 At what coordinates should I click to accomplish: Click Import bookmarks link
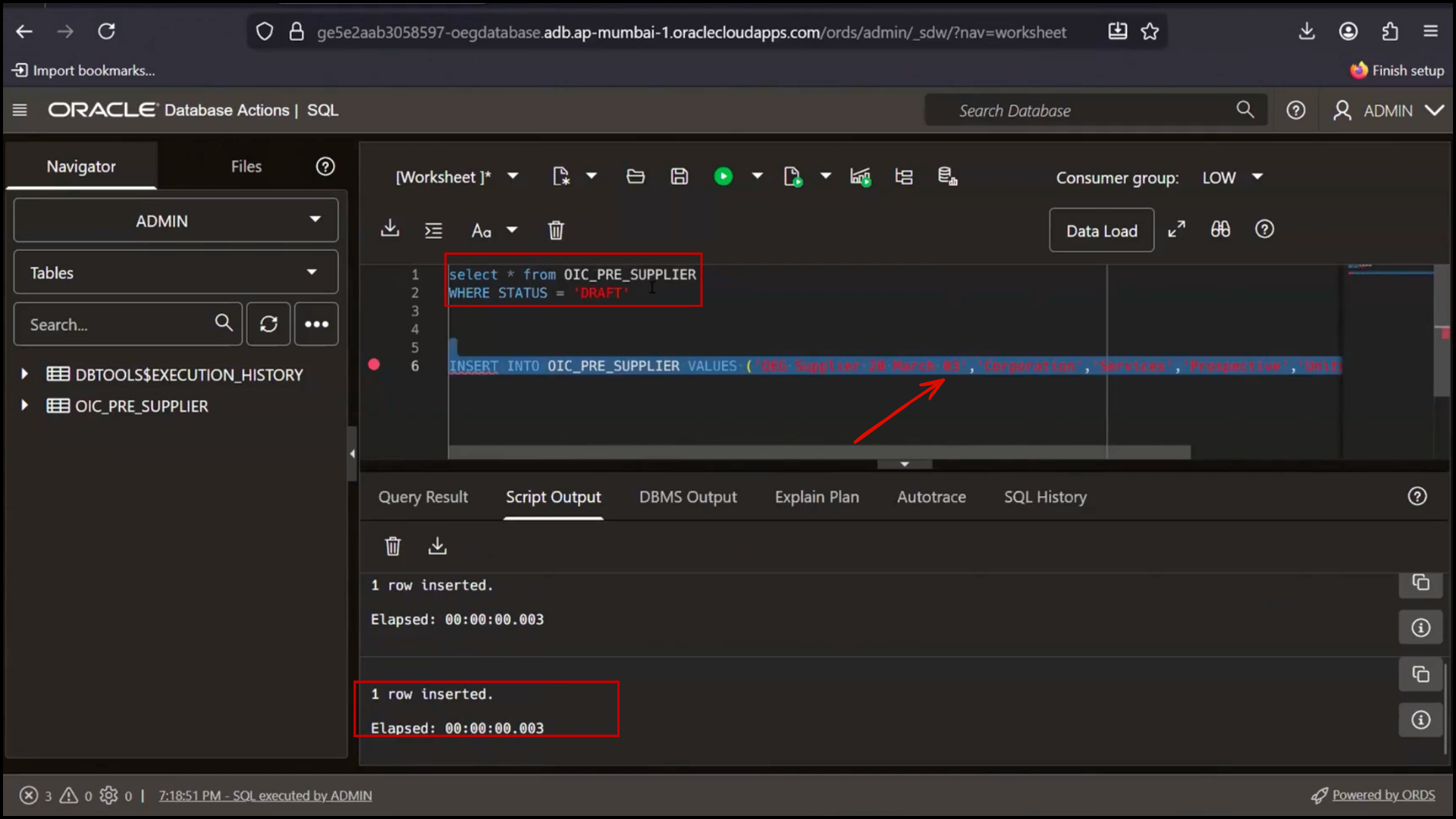(84, 71)
